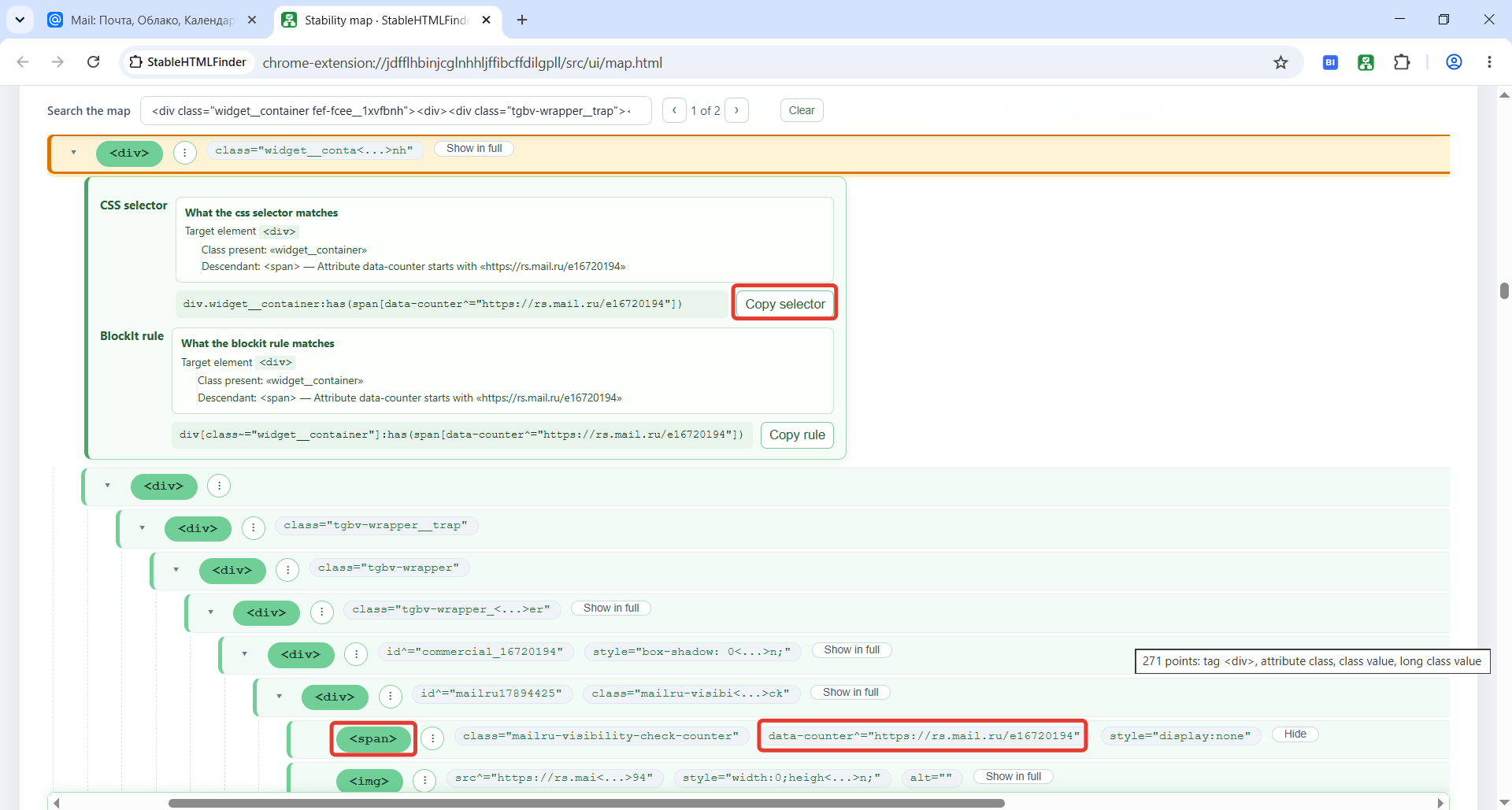
Task: Click the horizontal scrollbar thumb
Action: point(586,803)
